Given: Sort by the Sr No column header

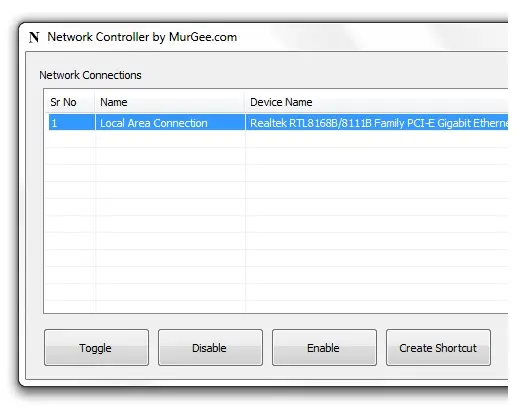Looking at the screenshot, I should (x=70, y=102).
